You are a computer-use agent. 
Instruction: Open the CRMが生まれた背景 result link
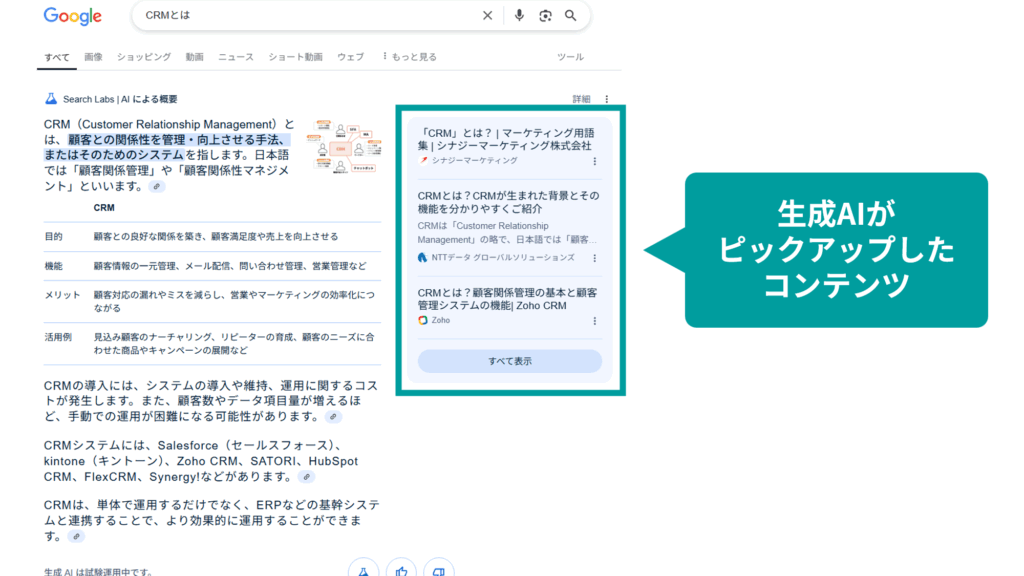[508, 202]
